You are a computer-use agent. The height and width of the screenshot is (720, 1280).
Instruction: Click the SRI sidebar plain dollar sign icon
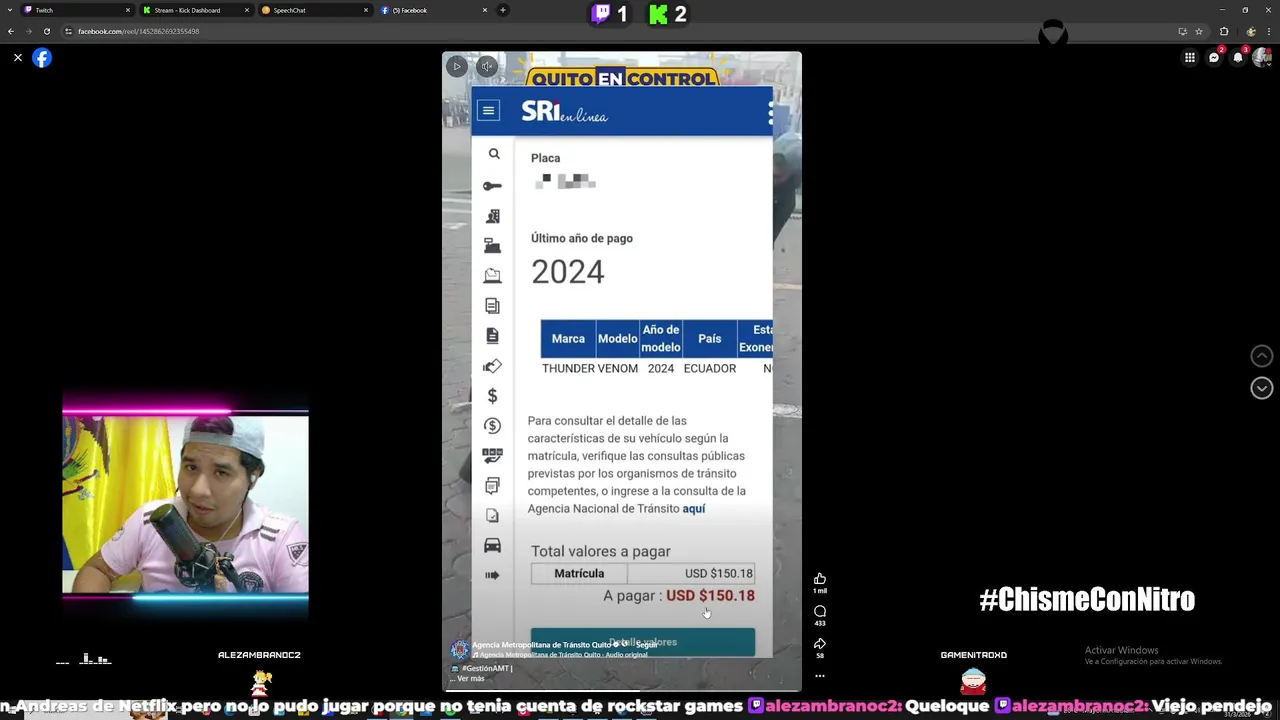[492, 396]
